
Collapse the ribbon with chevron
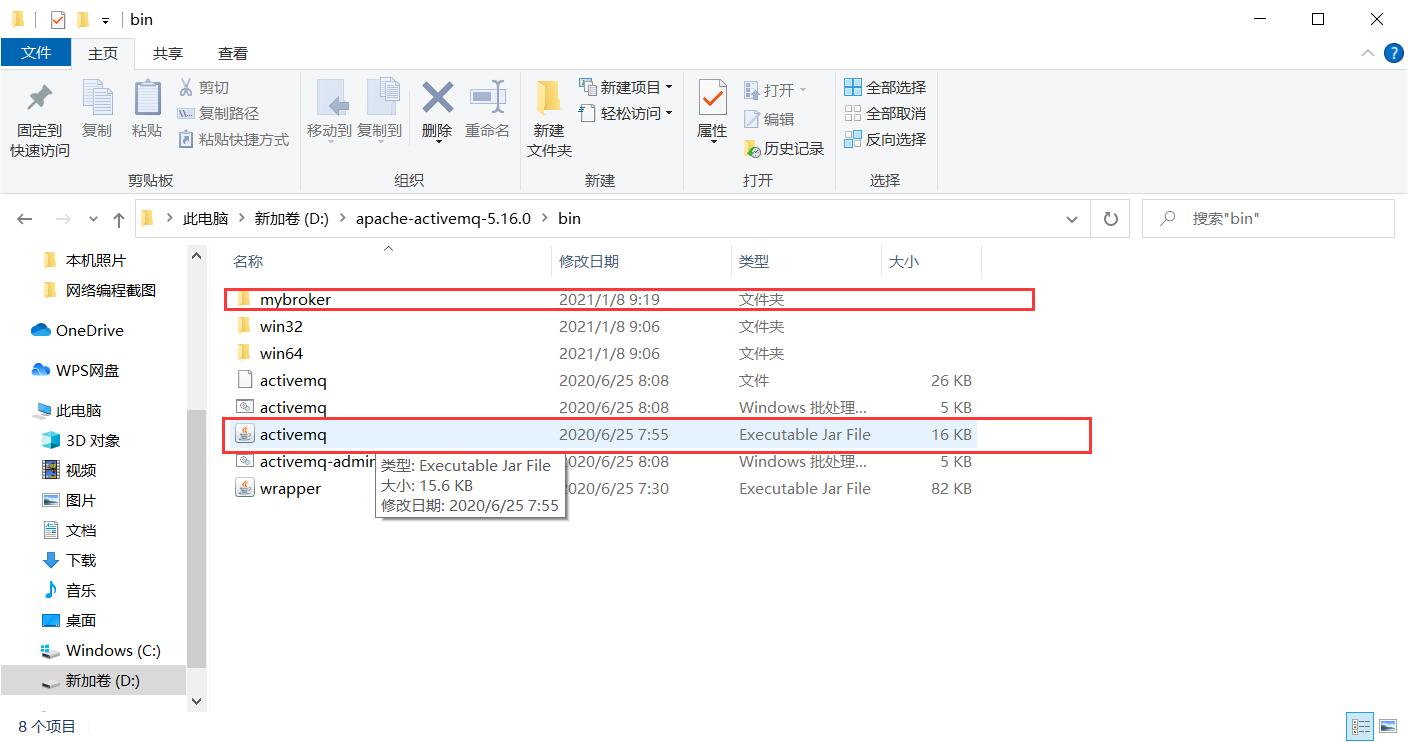[1367, 54]
